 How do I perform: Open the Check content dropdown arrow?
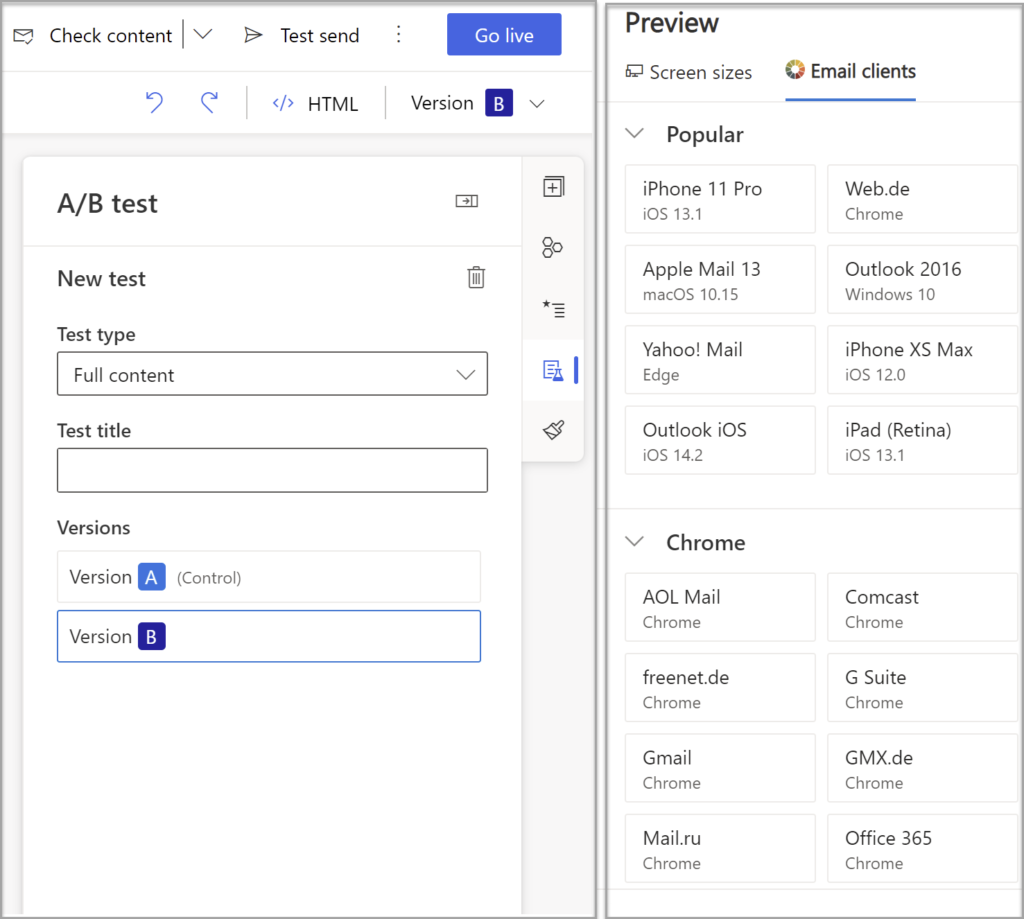click(x=203, y=35)
